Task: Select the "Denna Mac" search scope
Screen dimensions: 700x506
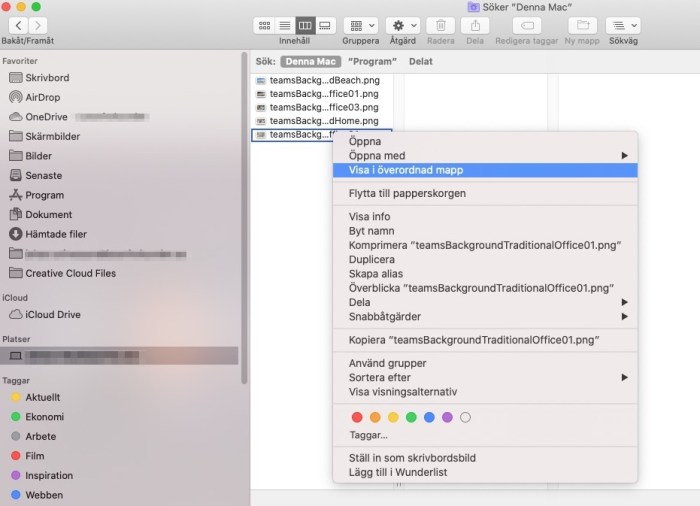Action: point(311,61)
